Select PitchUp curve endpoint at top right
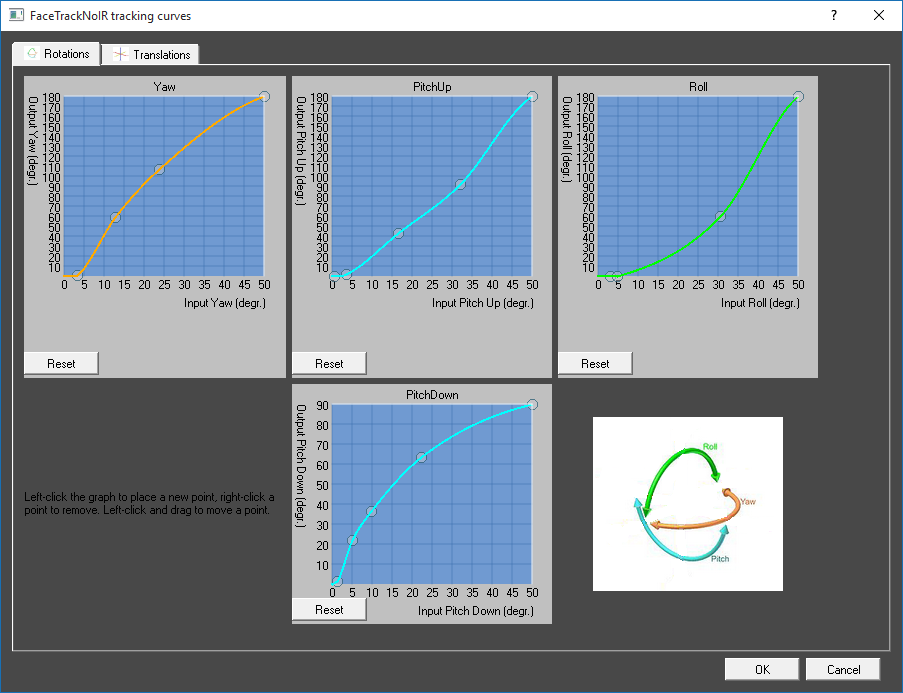Viewport: 903px width, 693px height. 533,96
